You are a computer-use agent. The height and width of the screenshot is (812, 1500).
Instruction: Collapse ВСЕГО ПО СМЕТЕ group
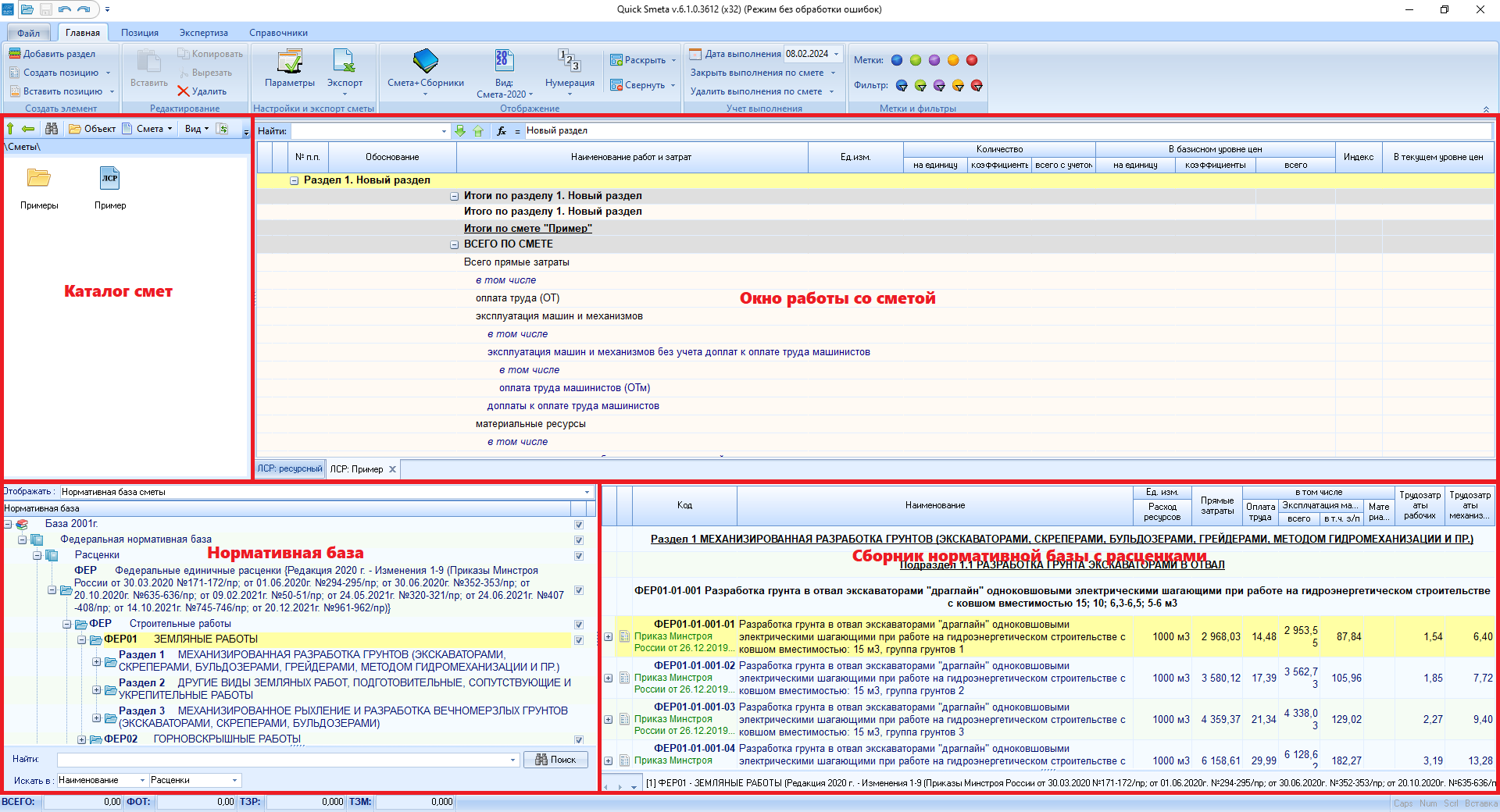coord(454,244)
